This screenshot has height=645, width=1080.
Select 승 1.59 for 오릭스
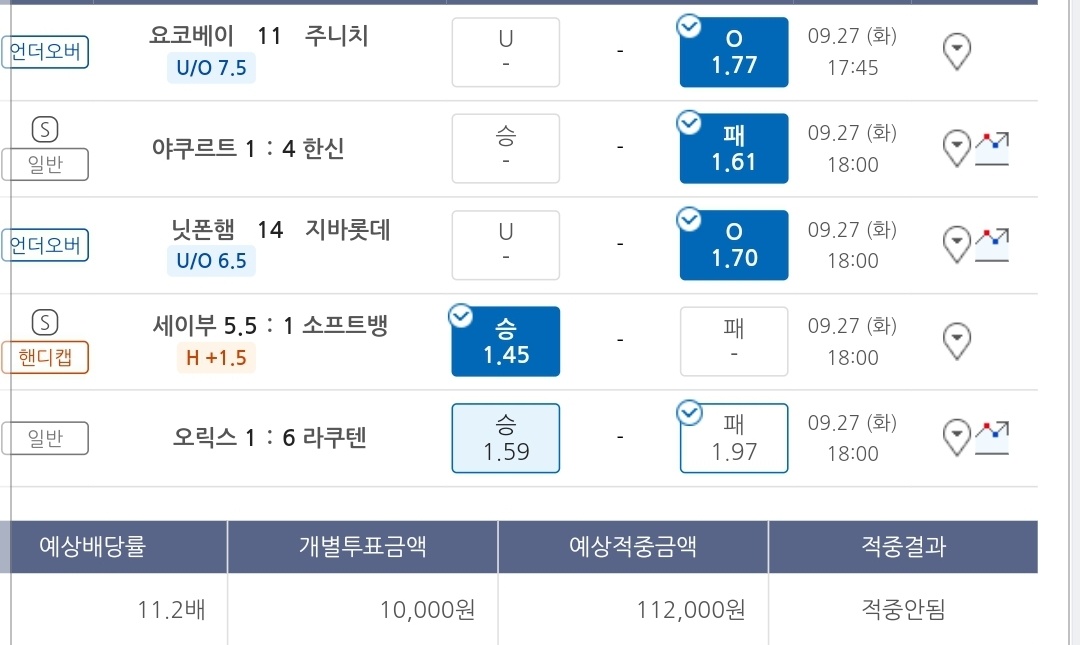[x=506, y=438]
